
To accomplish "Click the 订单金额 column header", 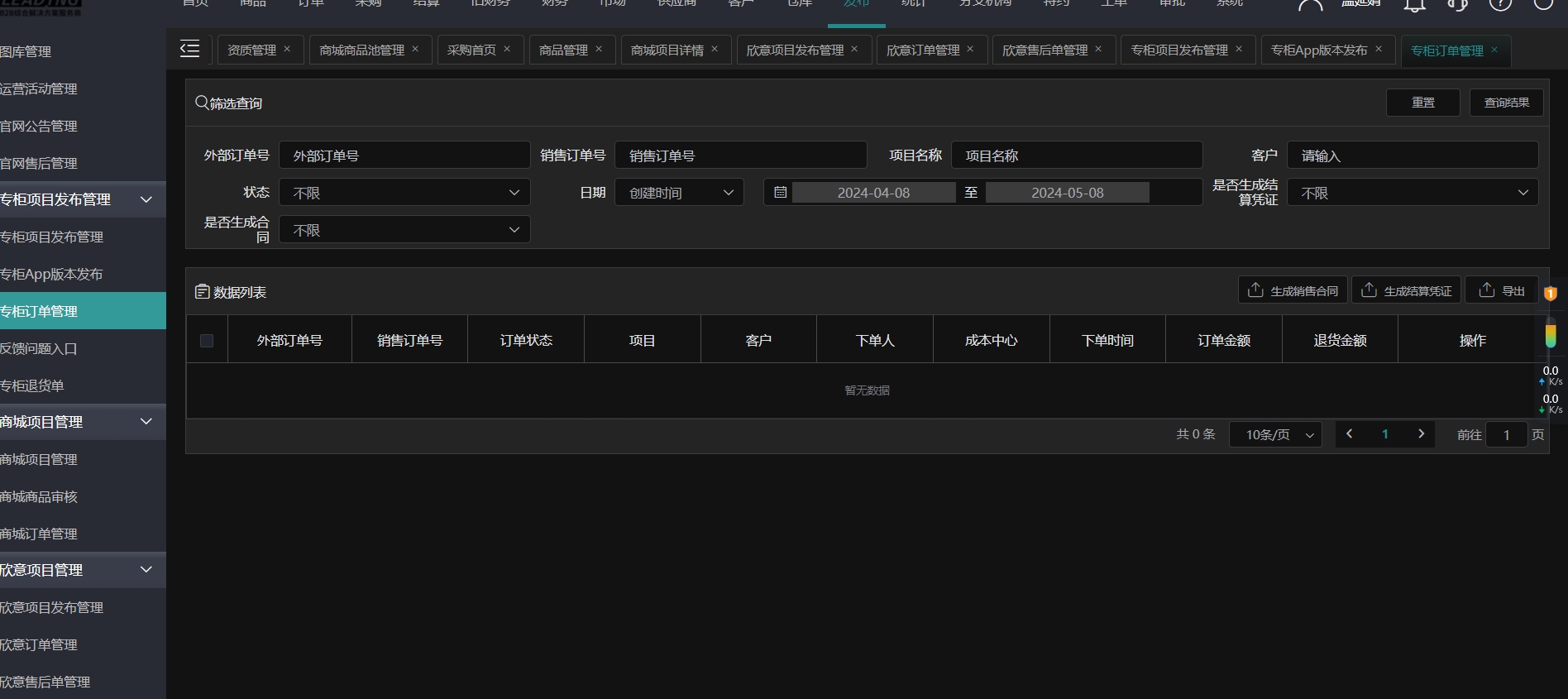I will pos(1224,340).
